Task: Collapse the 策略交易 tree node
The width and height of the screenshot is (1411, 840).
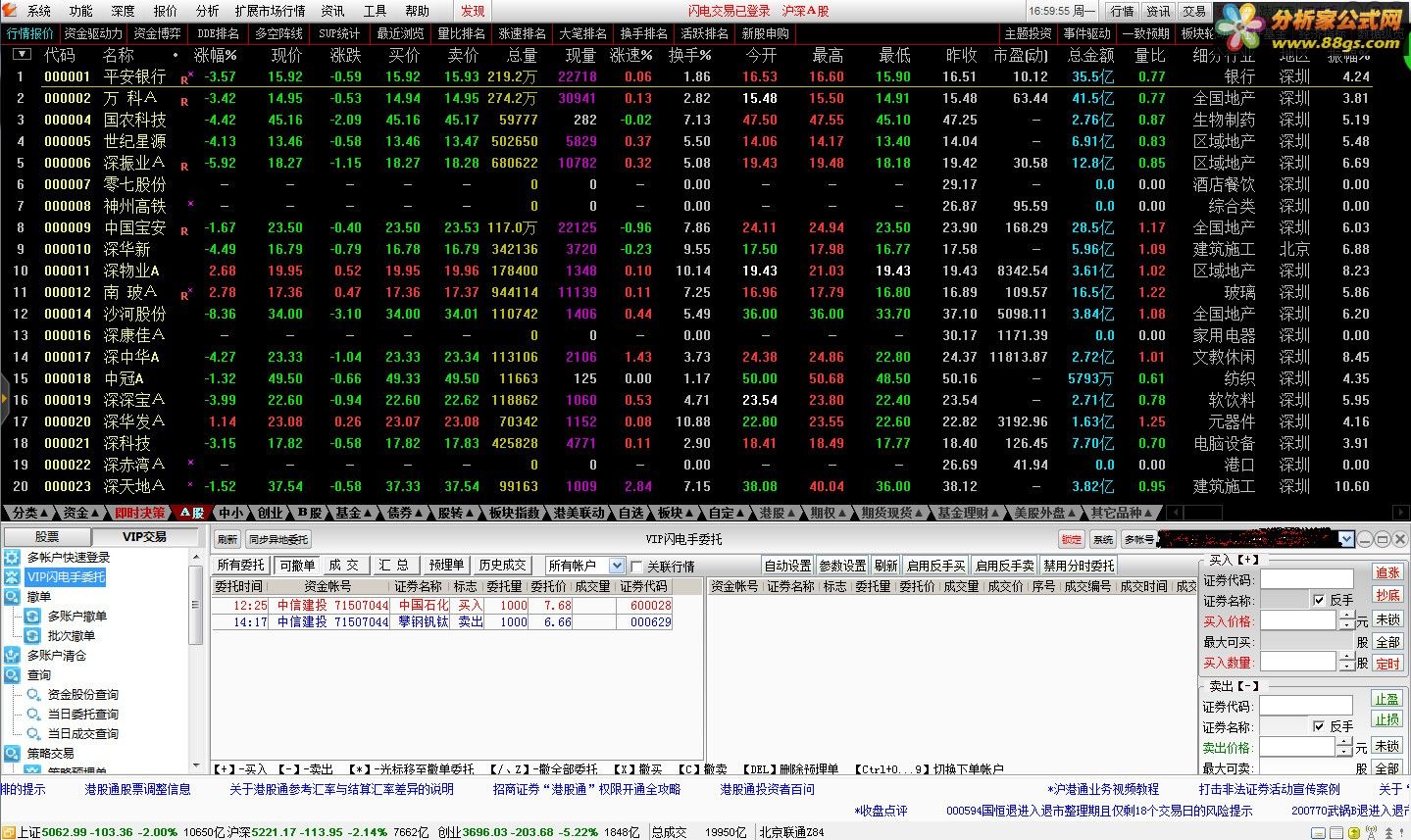Action: pyautogui.click(x=12, y=754)
